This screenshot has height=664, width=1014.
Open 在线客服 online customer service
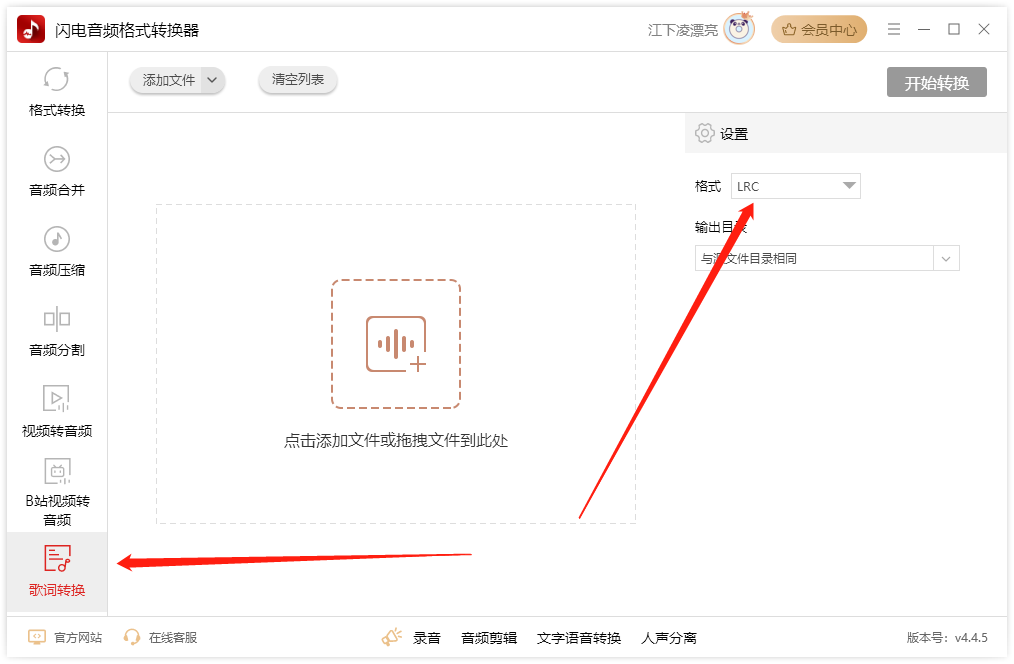[x=161, y=637]
